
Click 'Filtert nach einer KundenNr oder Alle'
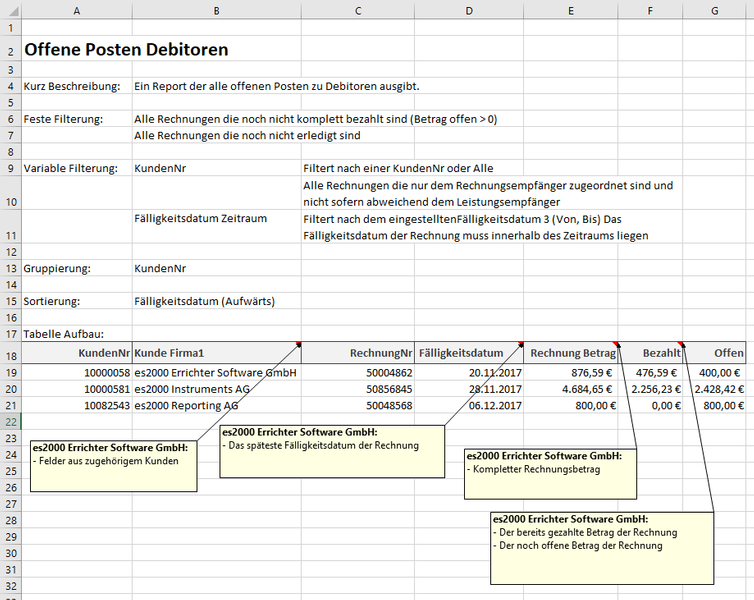(398, 168)
